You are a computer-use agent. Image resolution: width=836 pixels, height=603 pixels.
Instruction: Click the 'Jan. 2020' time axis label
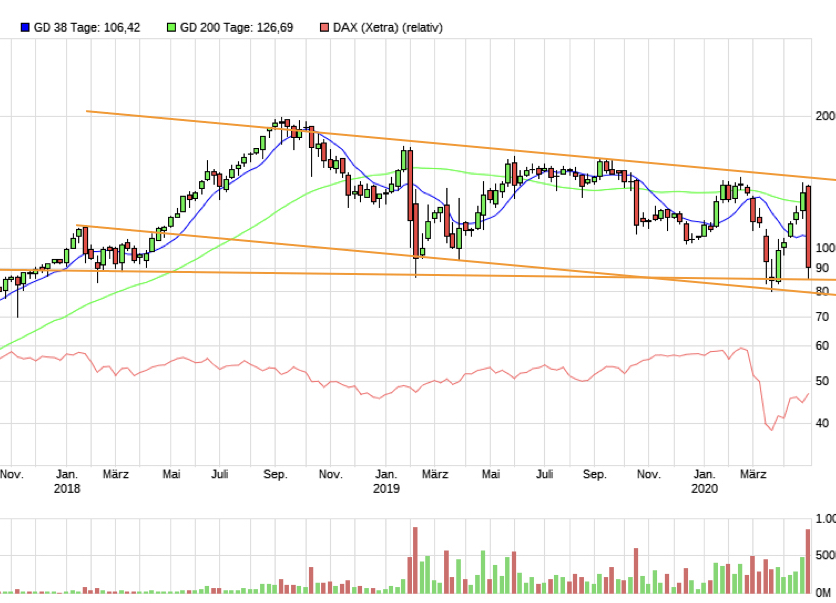click(704, 481)
